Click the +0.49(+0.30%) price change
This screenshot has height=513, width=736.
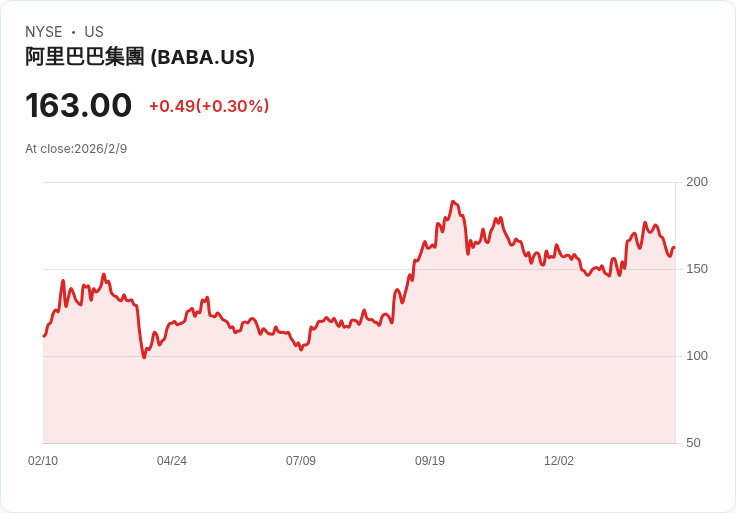[x=209, y=106]
